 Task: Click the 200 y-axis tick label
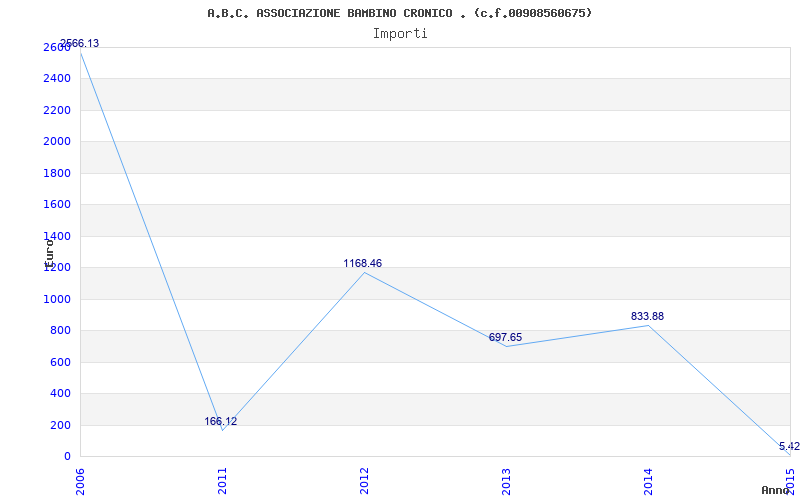coord(59,425)
